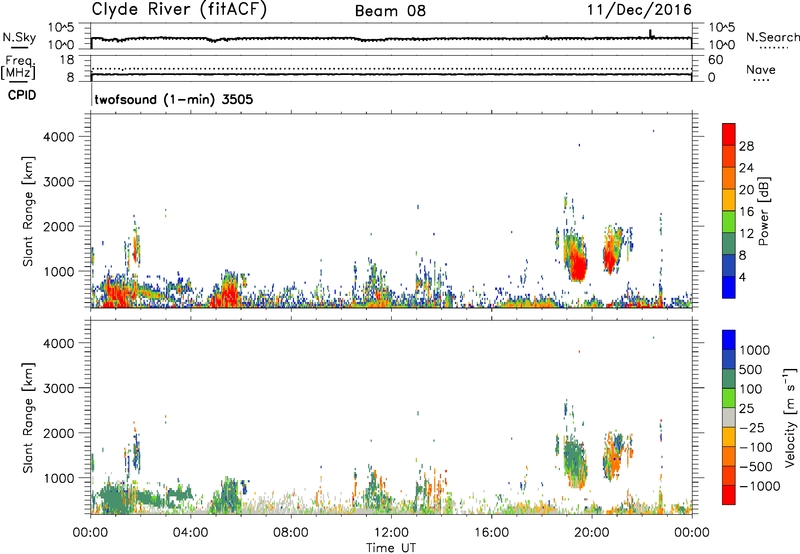Pick the blue 4–8 dB Power colorbar segment
The width and height of the screenshot is (800, 554).
click(729, 265)
